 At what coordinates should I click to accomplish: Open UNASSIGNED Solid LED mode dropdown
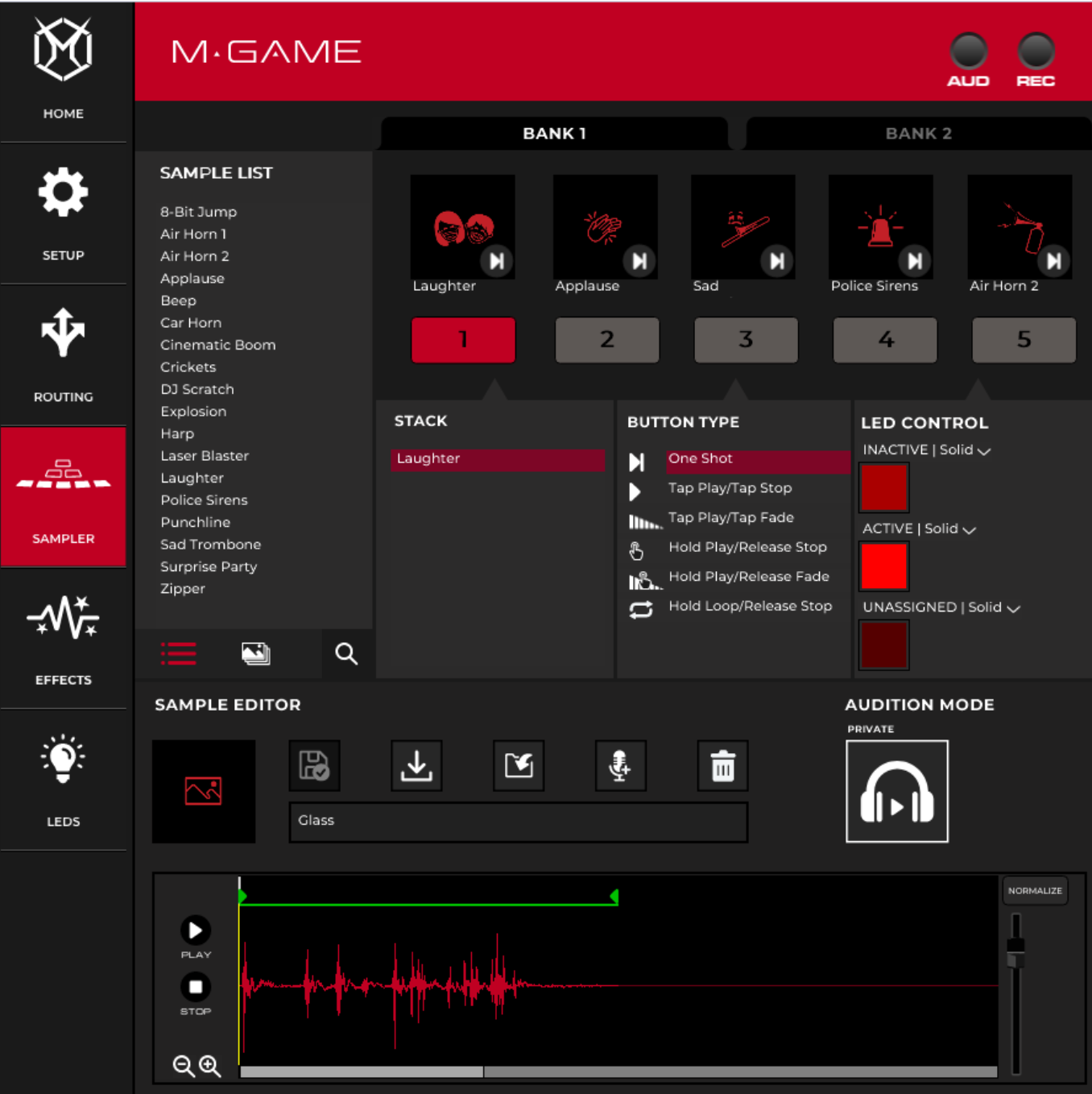point(941,607)
